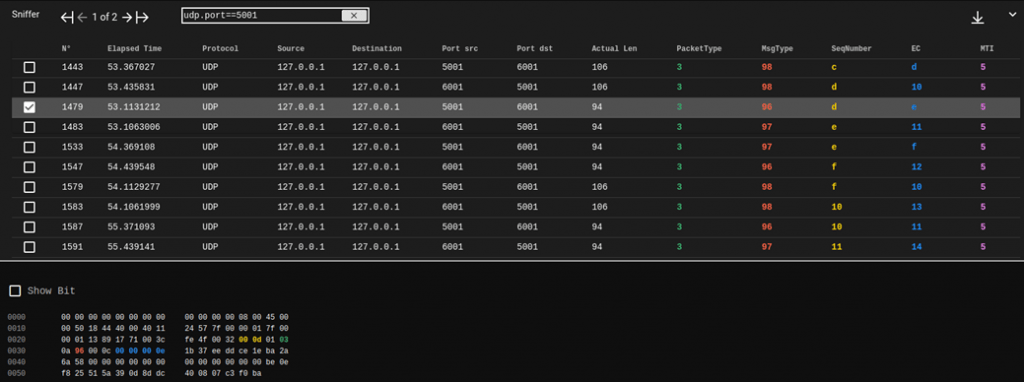The height and width of the screenshot is (382, 1024).
Task: Click hex dump offset 0010
Action: click(16, 328)
